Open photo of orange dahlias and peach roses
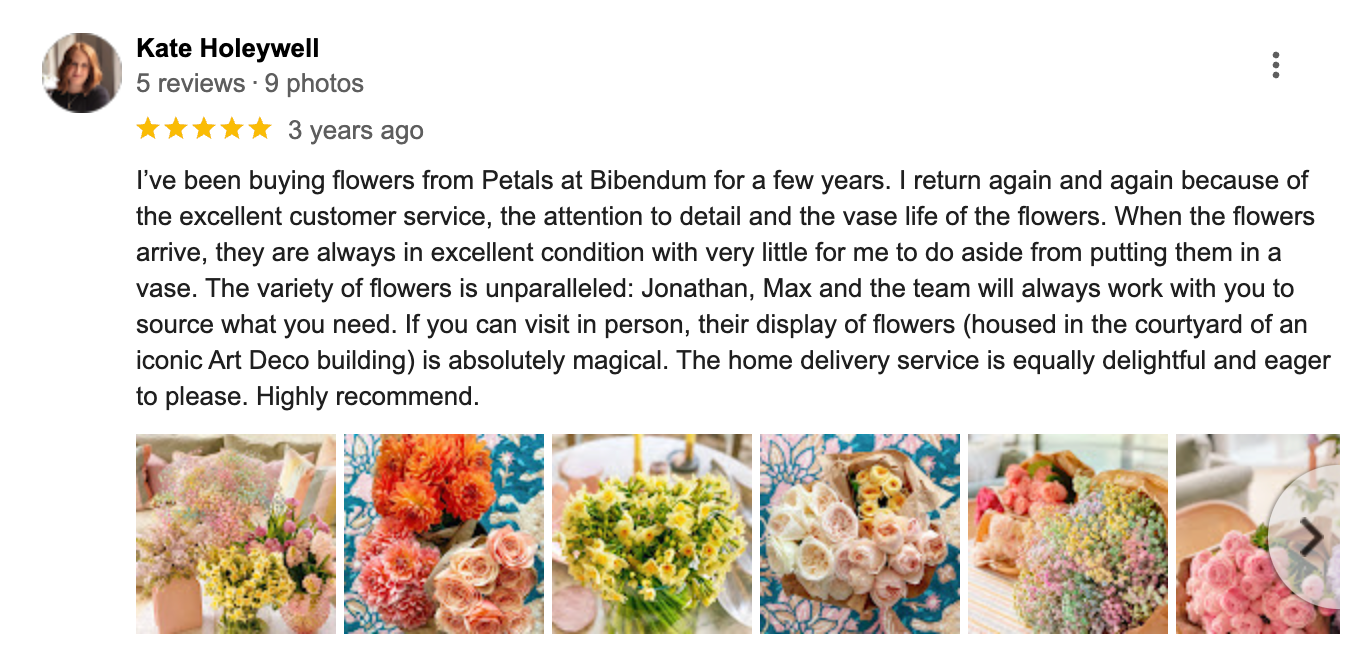The height and width of the screenshot is (656, 1368). [444, 534]
